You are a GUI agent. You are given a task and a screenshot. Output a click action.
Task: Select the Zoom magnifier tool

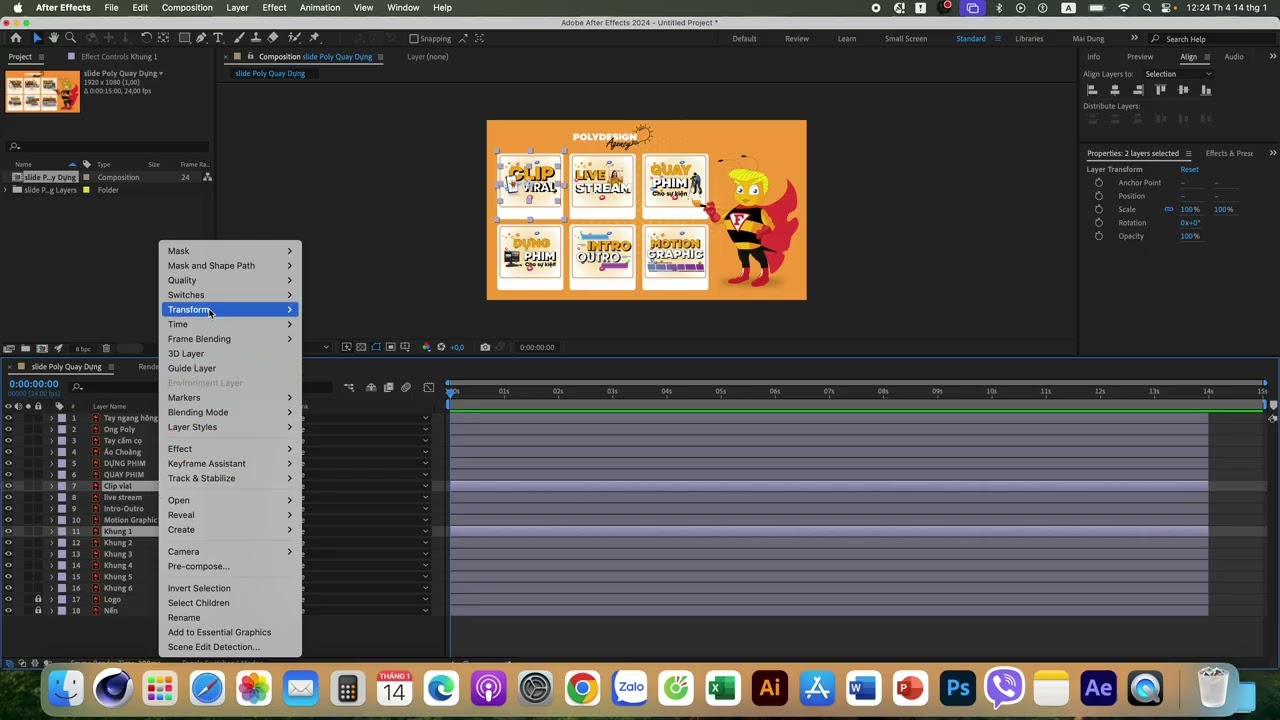(70, 38)
